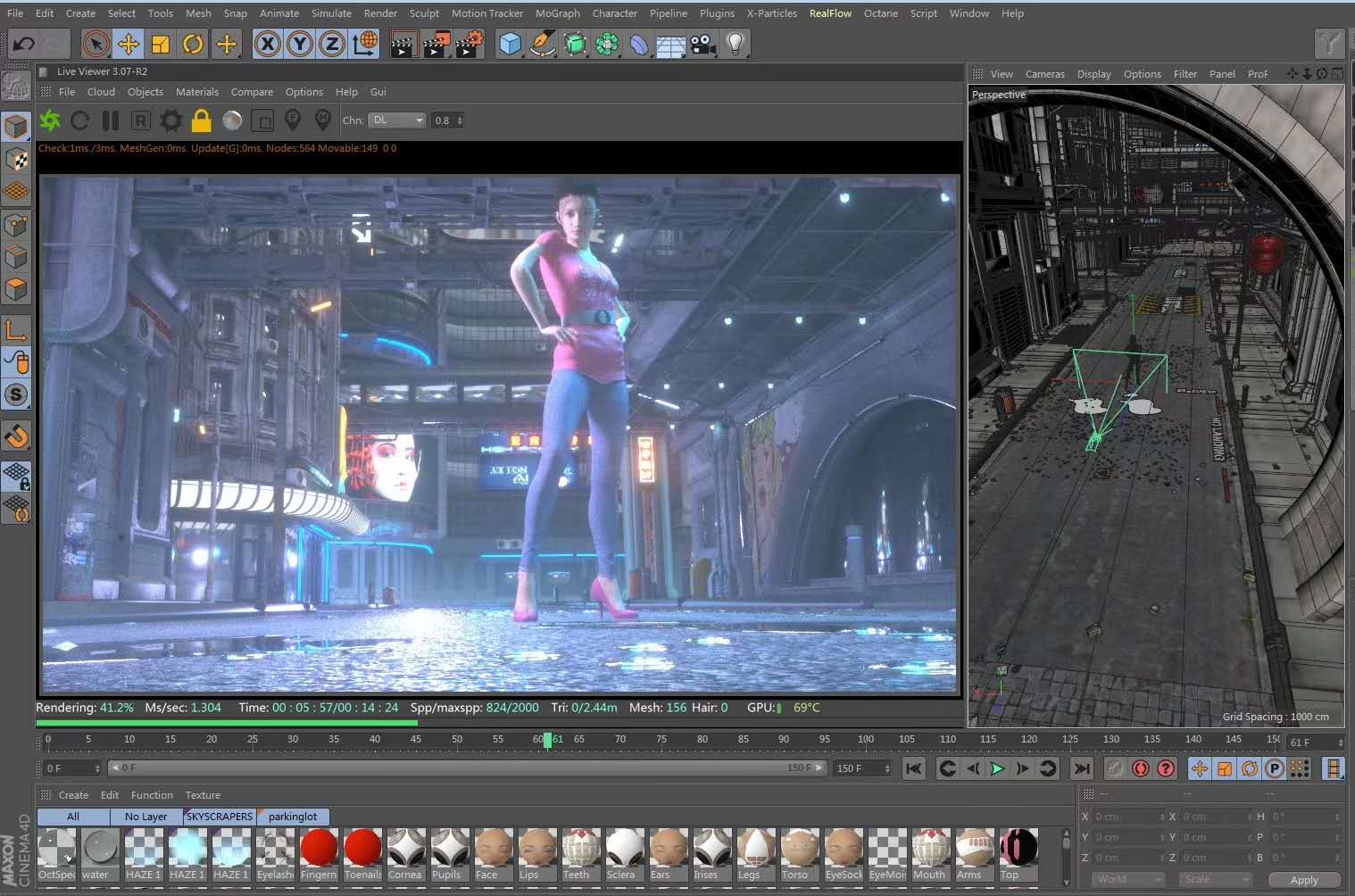This screenshot has height=896, width=1355.
Task: Open the RealFlow menu
Action: coord(830,13)
